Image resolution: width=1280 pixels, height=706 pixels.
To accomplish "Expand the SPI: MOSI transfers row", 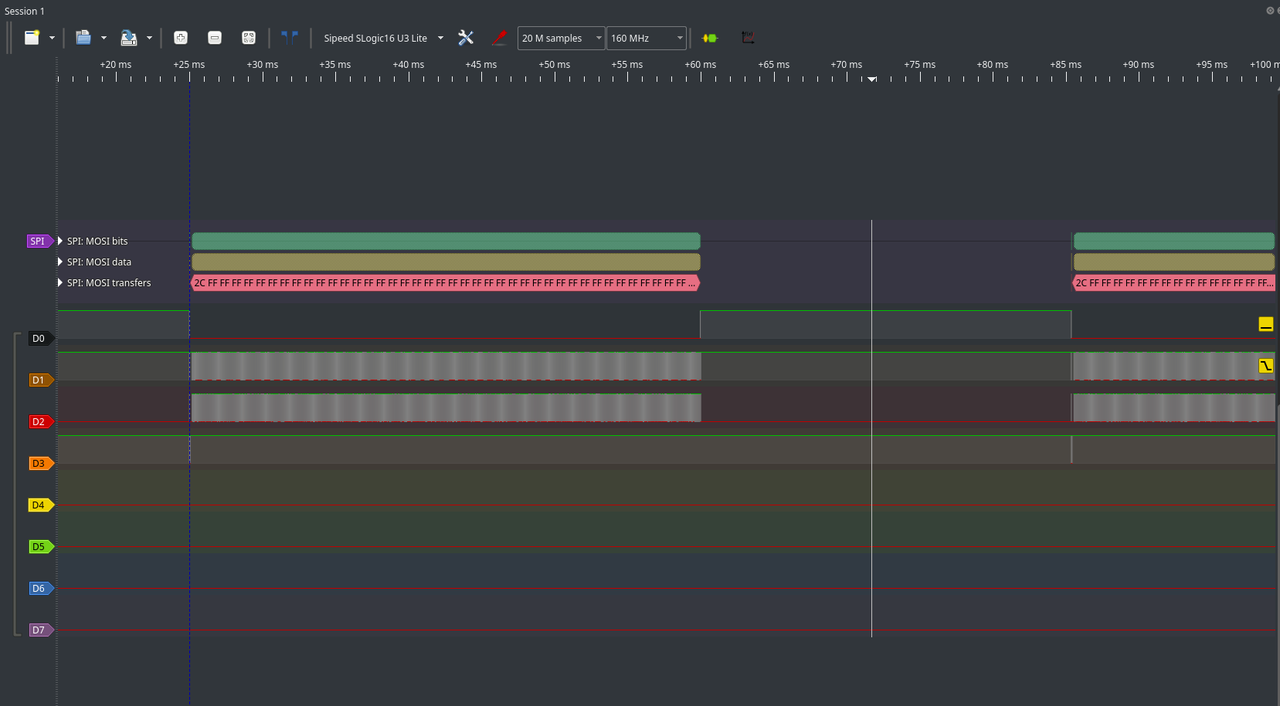I will [x=60, y=283].
